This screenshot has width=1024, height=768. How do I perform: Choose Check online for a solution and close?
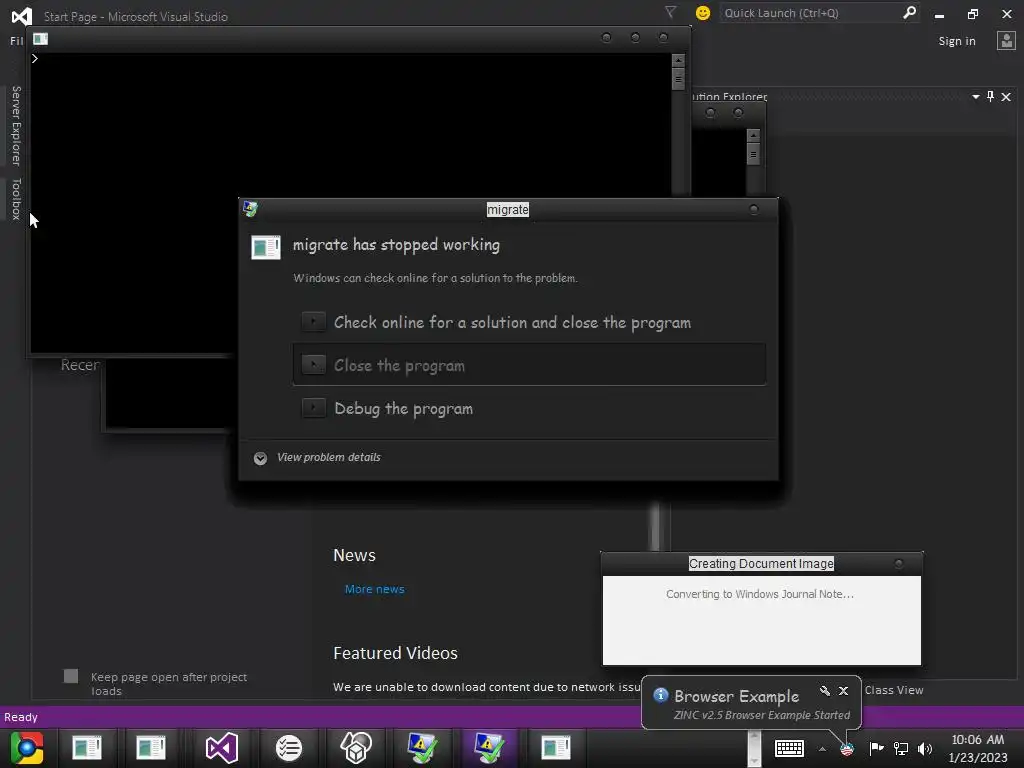point(529,323)
